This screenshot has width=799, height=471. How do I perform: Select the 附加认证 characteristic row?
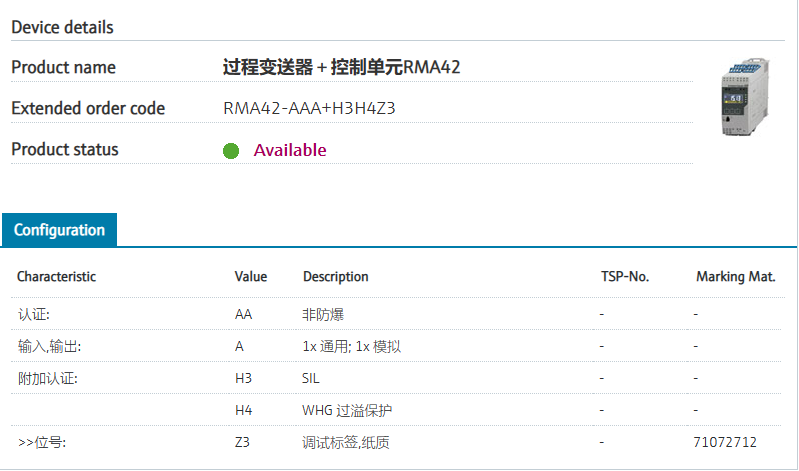click(47, 378)
